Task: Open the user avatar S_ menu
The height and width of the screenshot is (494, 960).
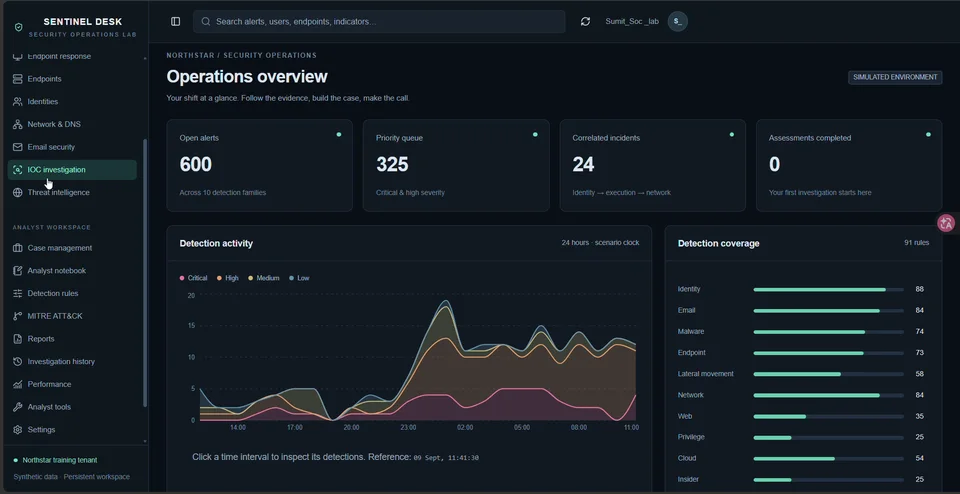Action: [678, 21]
